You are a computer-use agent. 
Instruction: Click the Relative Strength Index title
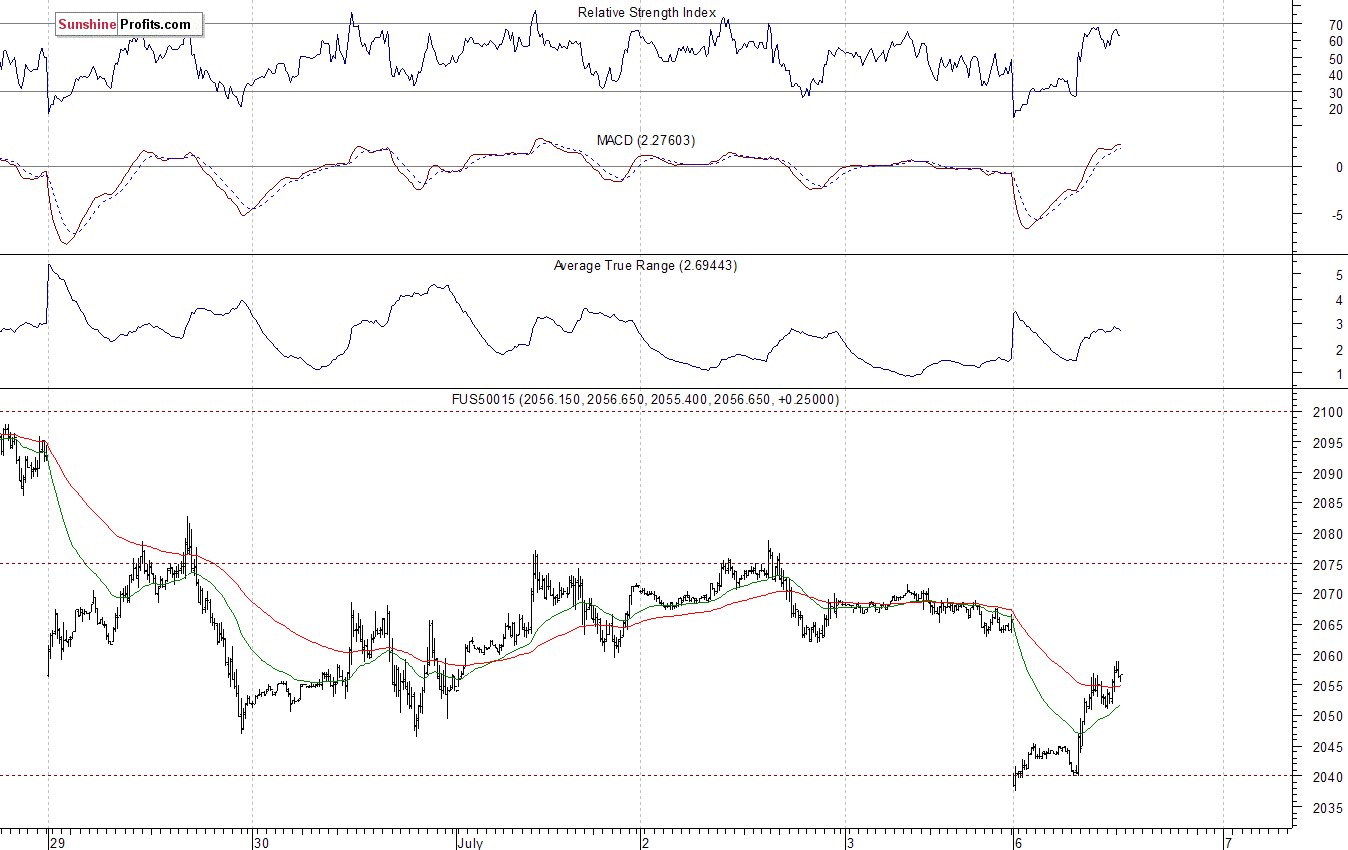pyautogui.click(x=647, y=13)
